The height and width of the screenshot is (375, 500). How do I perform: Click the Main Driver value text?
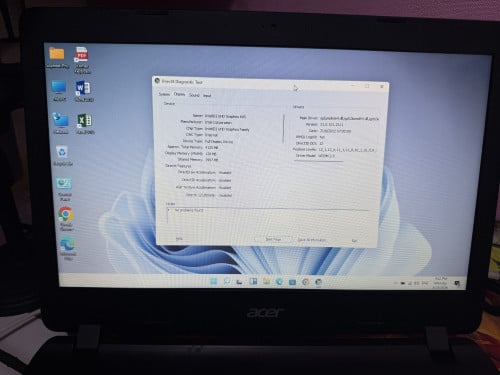pos(349,118)
